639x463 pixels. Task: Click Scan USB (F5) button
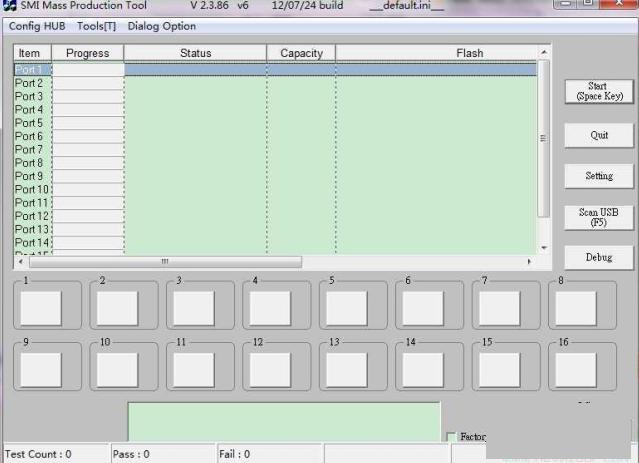[599, 217]
